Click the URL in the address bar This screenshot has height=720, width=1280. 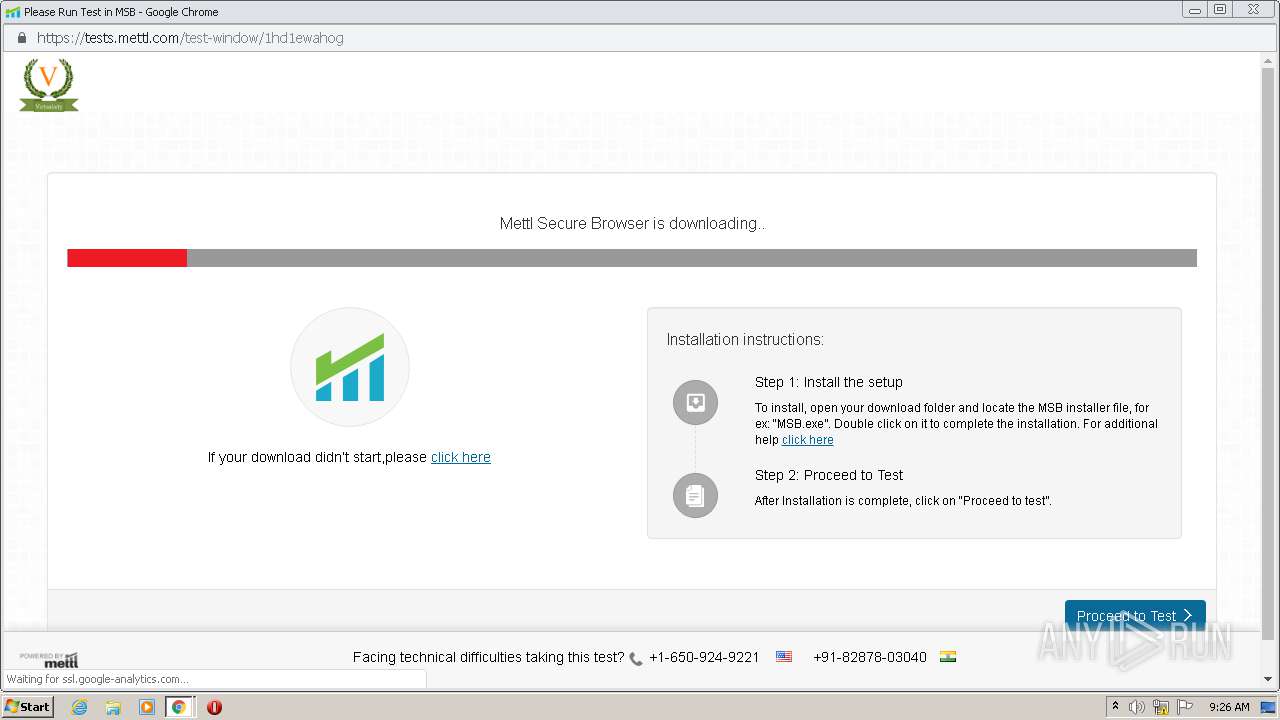[x=190, y=38]
